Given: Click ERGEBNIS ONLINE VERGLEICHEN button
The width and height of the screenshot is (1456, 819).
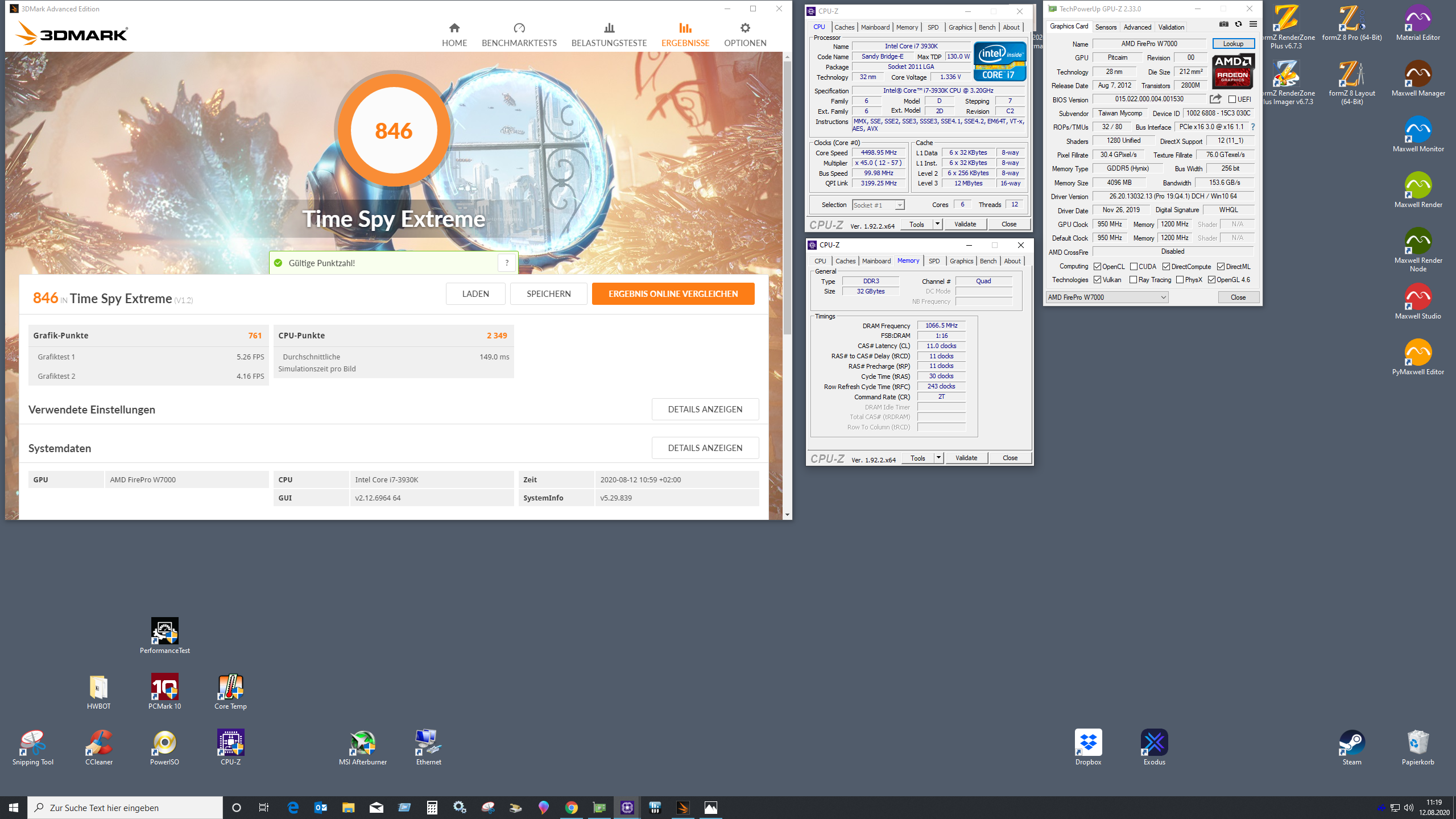Looking at the screenshot, I should pyautogui.click(x=673, y=294).
